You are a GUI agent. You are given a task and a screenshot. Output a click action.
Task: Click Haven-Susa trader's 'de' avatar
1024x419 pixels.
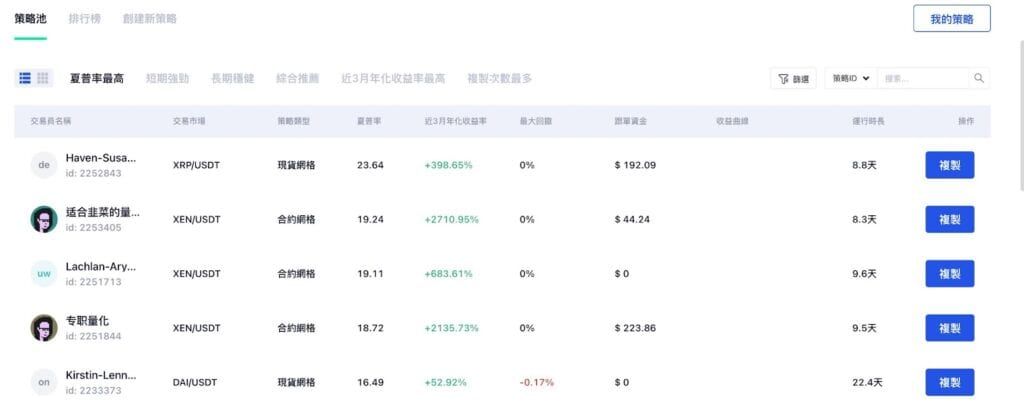44,165
